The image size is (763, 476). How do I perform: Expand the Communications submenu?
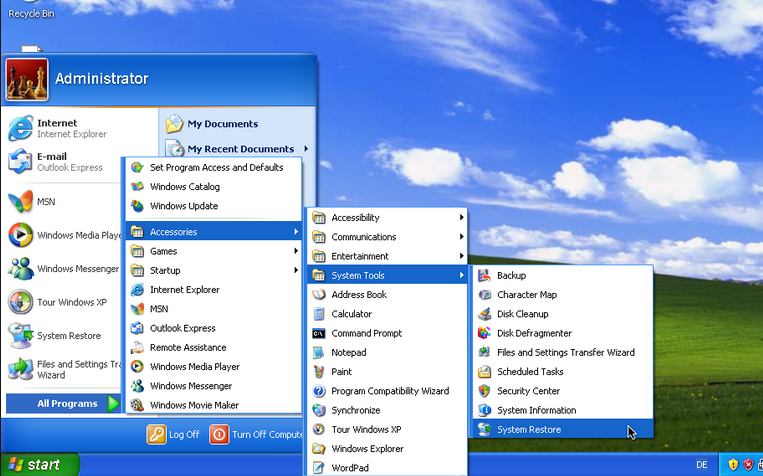coord(387,237)
